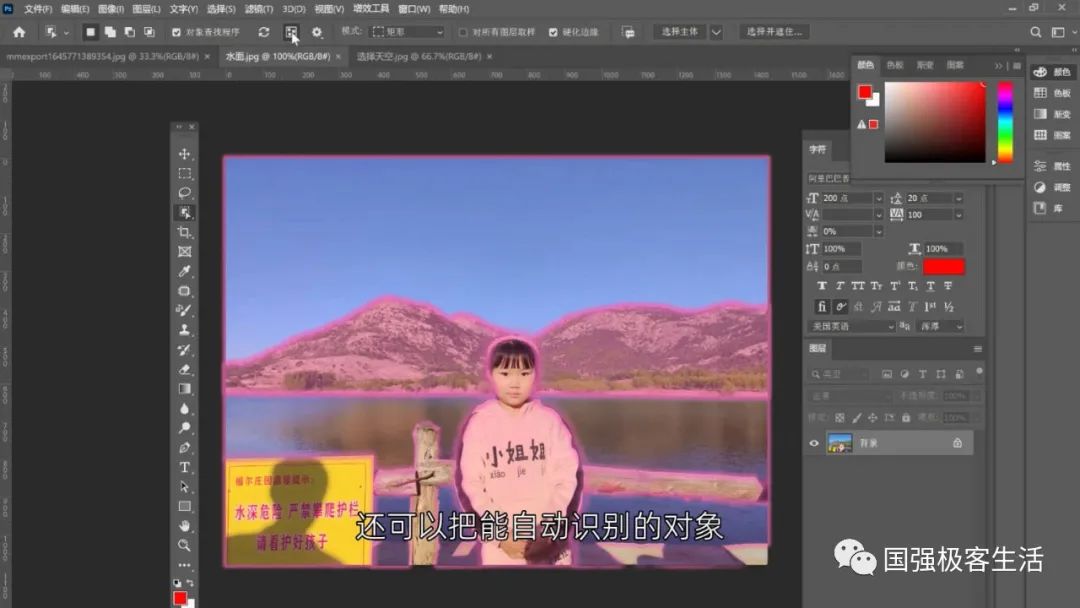Select the Rectangular Marquee tool
The image size is (1080, 608).
[184, 174]
